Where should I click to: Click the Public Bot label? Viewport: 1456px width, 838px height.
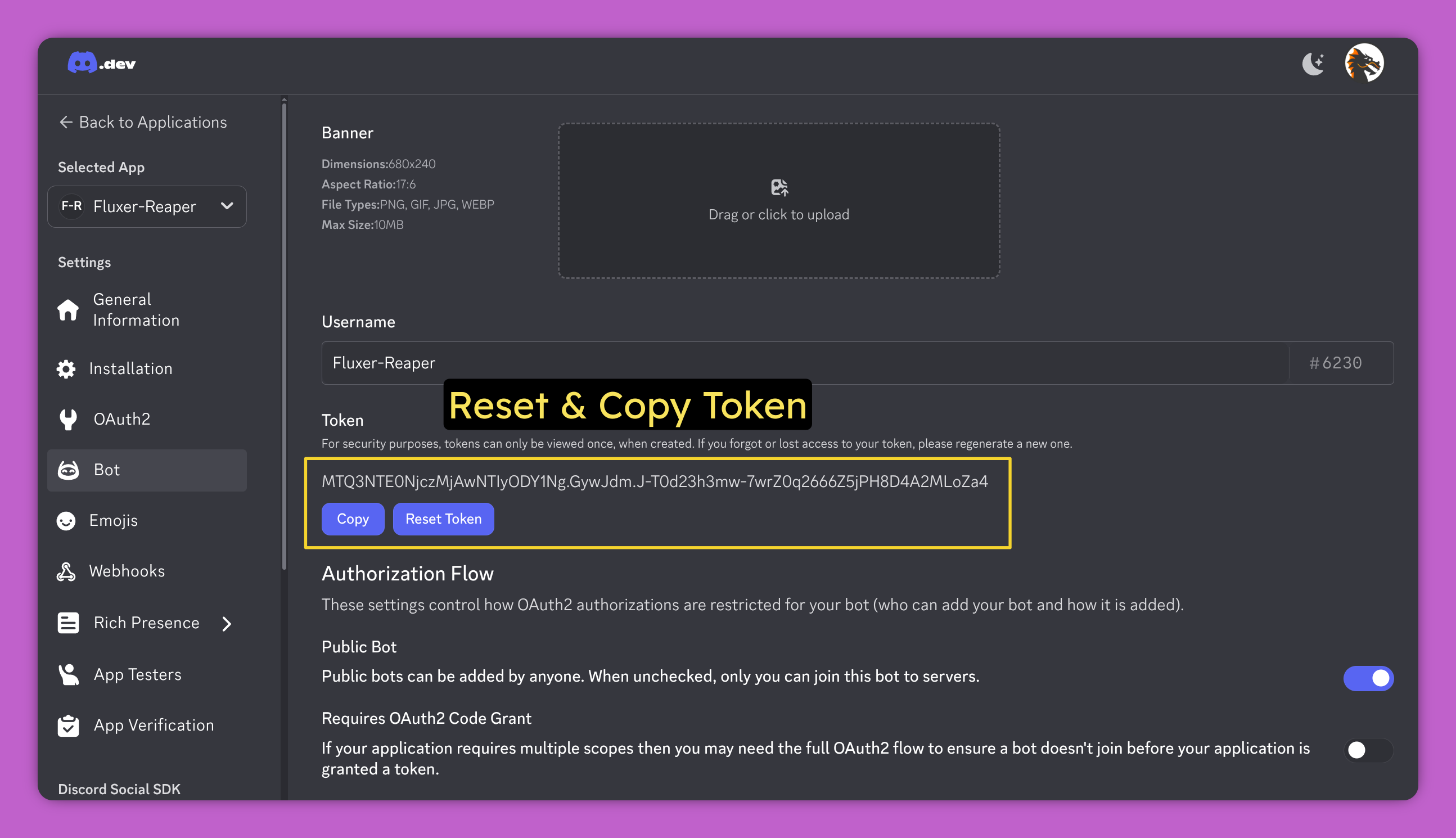pyautogui.click(x=359, y=647)
